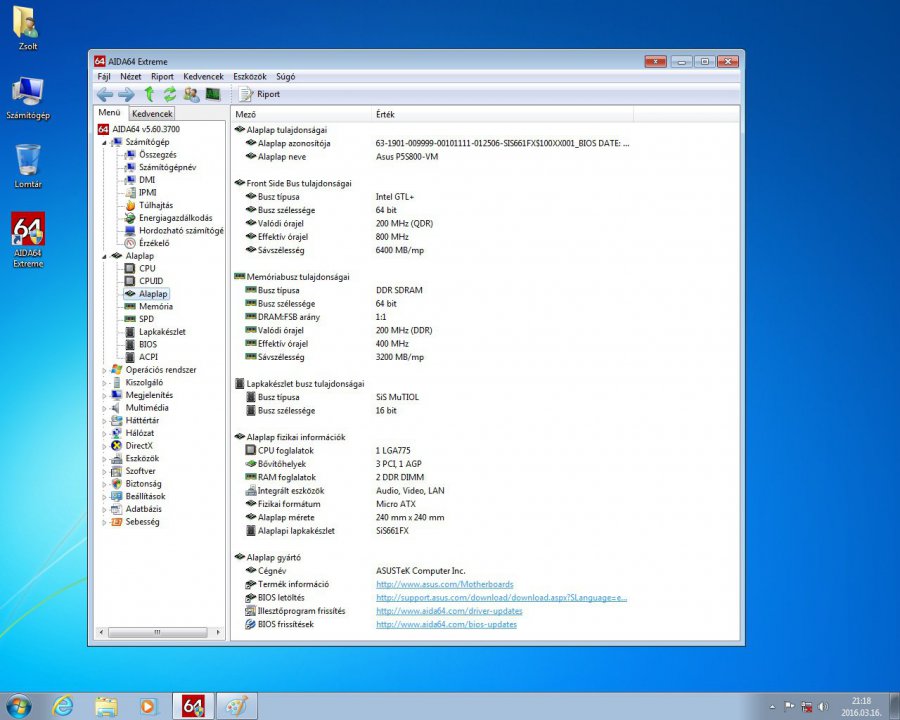
Task: Select the ACPI tree item
Action: 148,357
